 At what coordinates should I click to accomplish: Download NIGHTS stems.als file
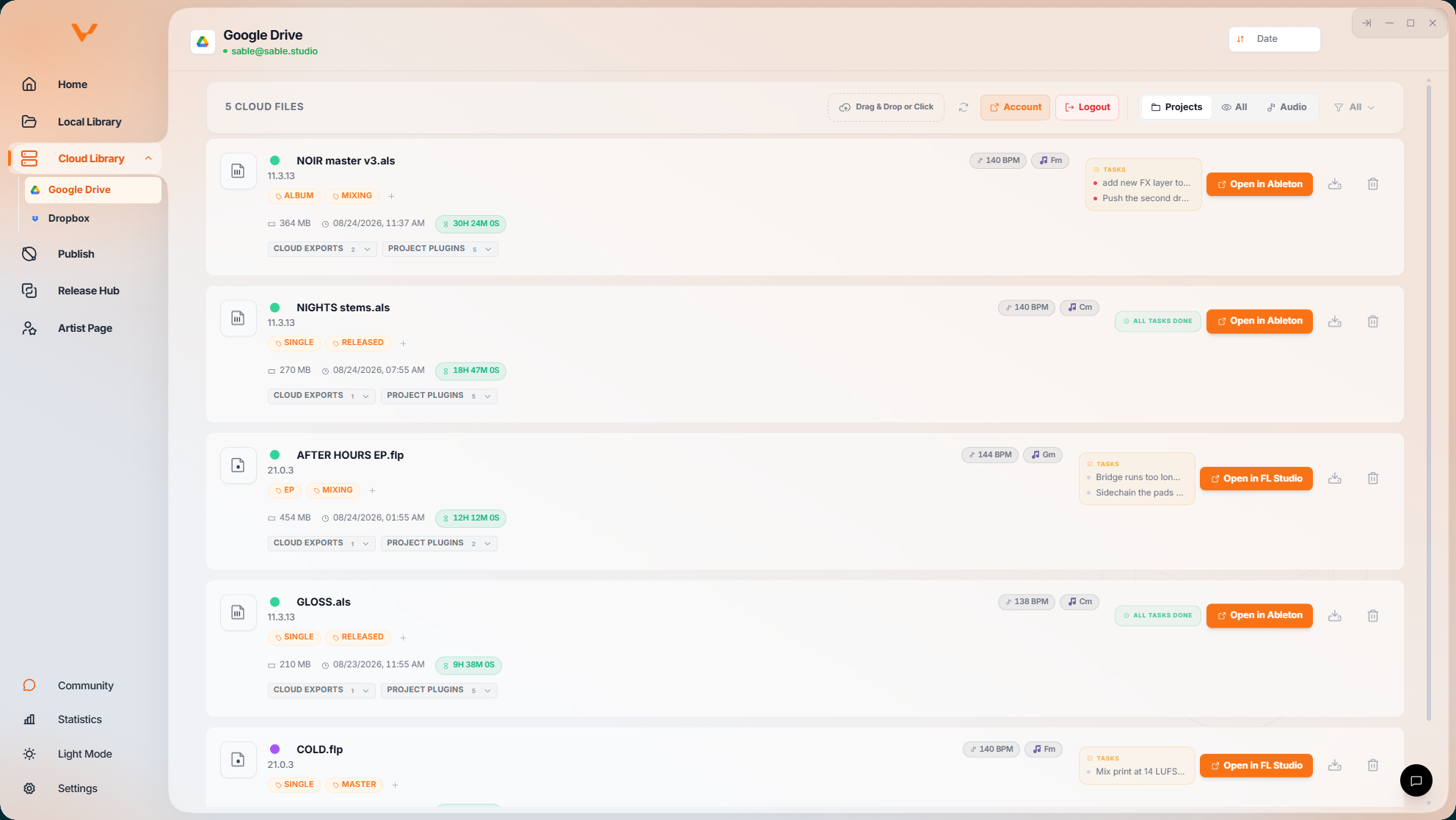click(x=1335, y=322)
